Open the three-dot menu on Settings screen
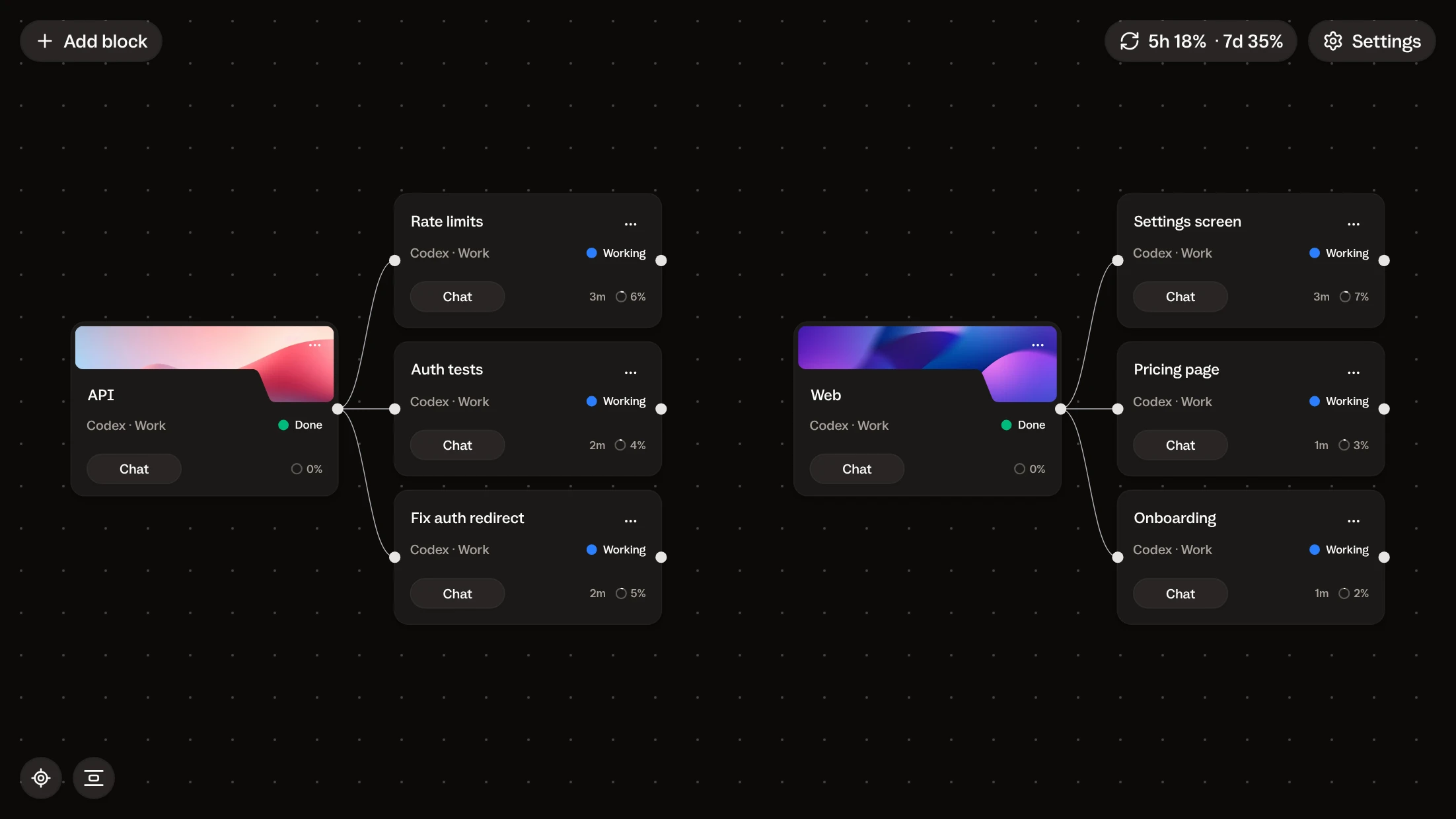Screen dimensions: 1456x819 [x=1354, y=224]
